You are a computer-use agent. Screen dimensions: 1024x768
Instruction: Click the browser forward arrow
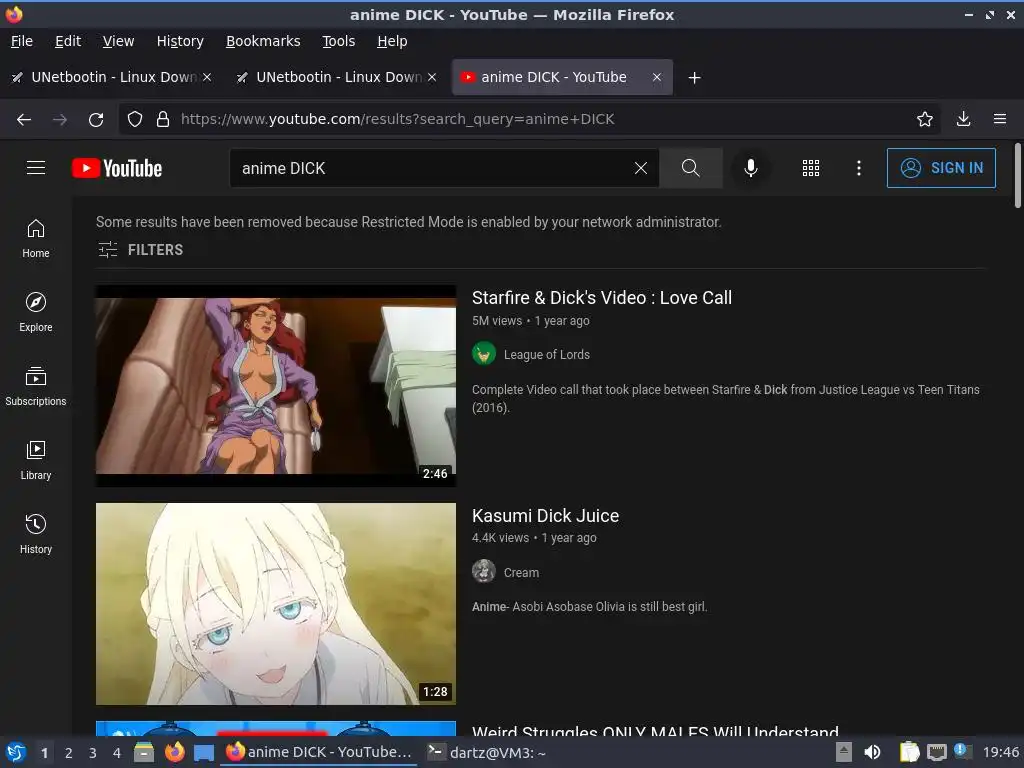tap(60, 120)
